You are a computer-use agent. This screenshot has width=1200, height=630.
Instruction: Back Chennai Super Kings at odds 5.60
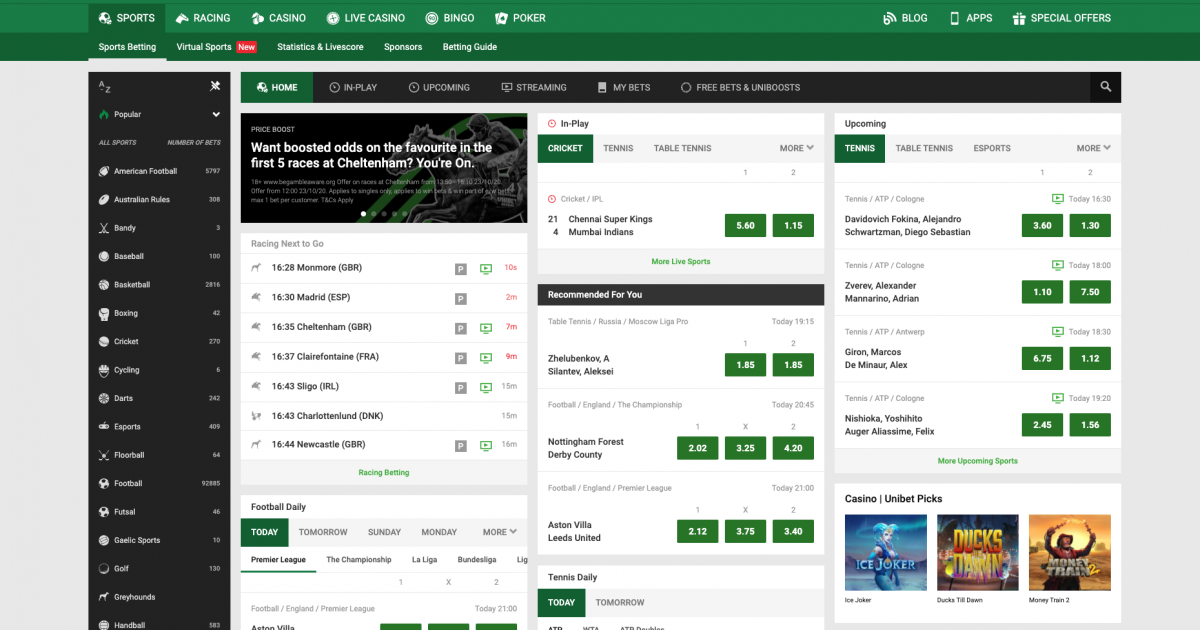(745, 225)
